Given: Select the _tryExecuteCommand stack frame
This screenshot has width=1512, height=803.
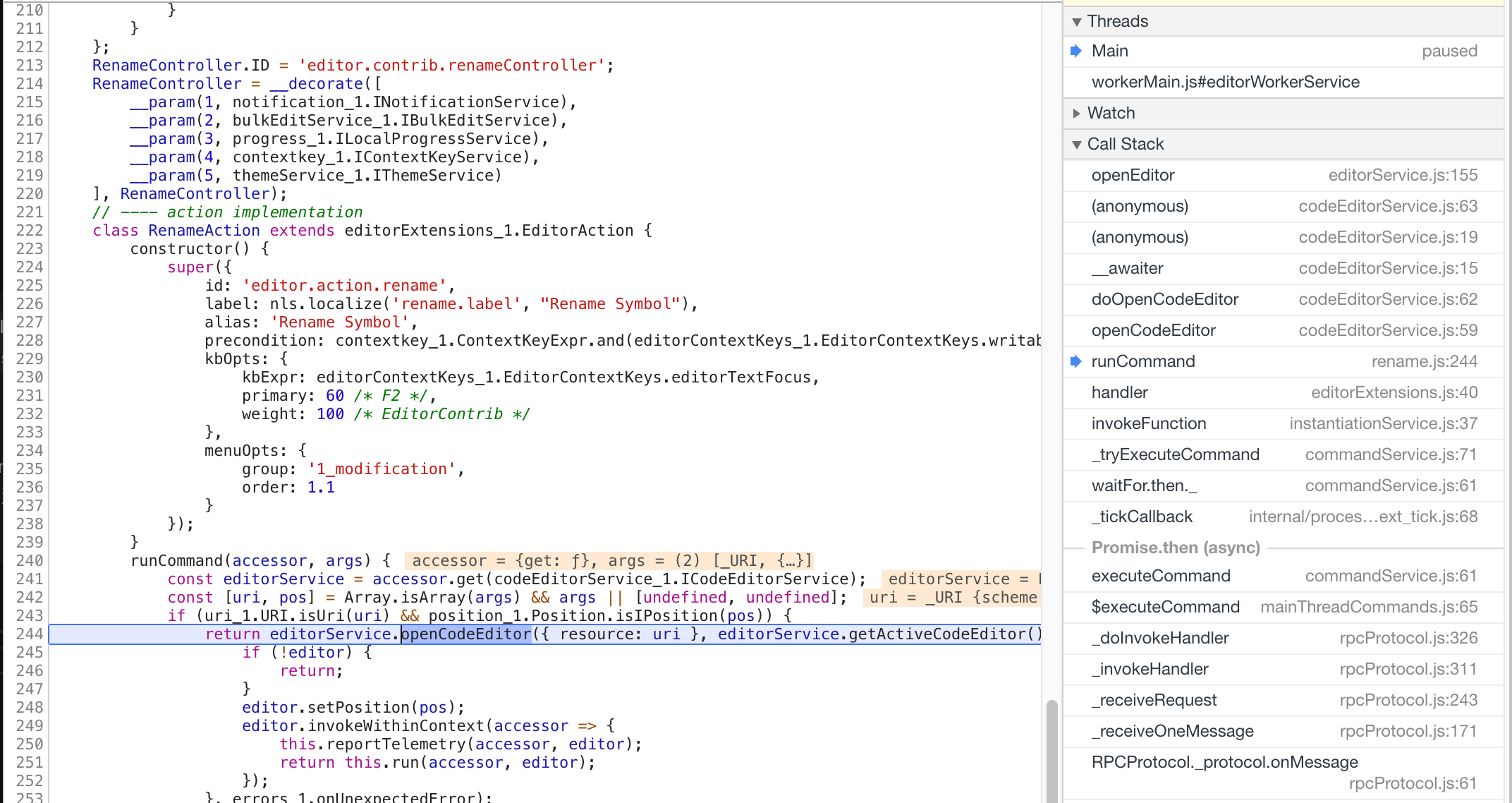Looking at the screenshot, I should pos(1199,454).
